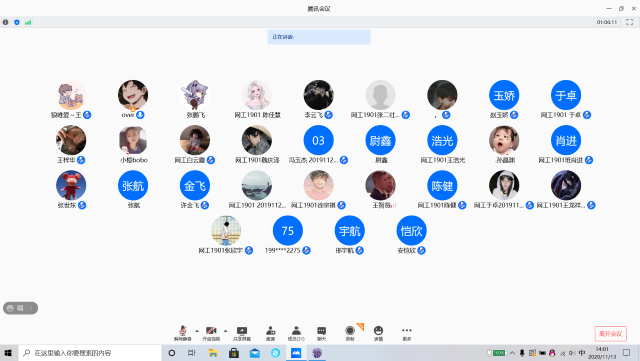The image size is (640, 361).
Task: Open Cortana circle icon on taskbar
Action: pos(172,353)
